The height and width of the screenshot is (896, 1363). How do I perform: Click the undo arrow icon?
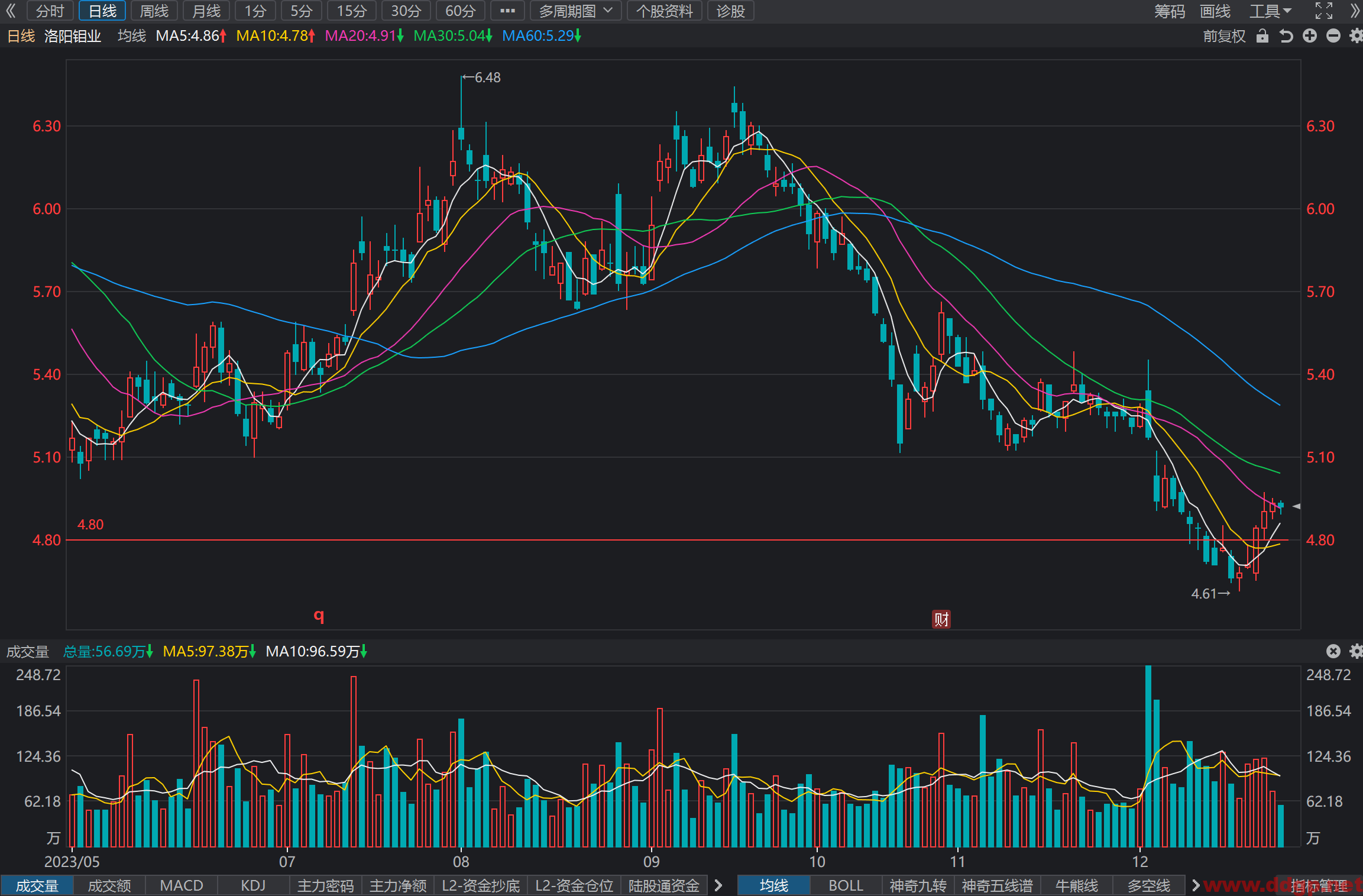[x=1286, y=36]
